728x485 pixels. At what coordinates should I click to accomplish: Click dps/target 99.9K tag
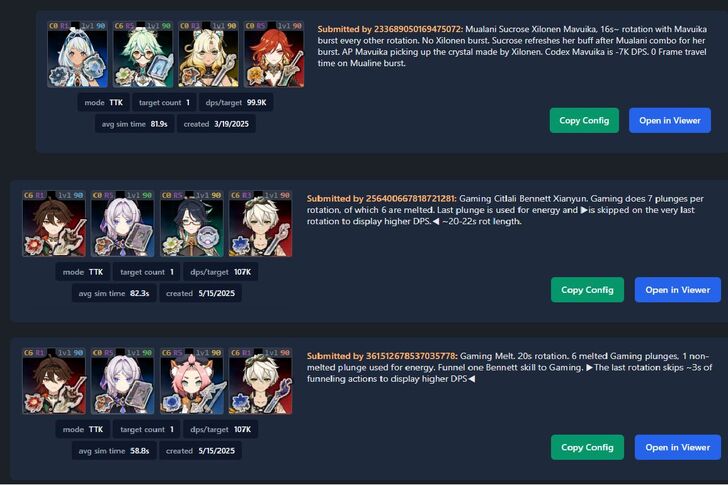pos(236,103)
